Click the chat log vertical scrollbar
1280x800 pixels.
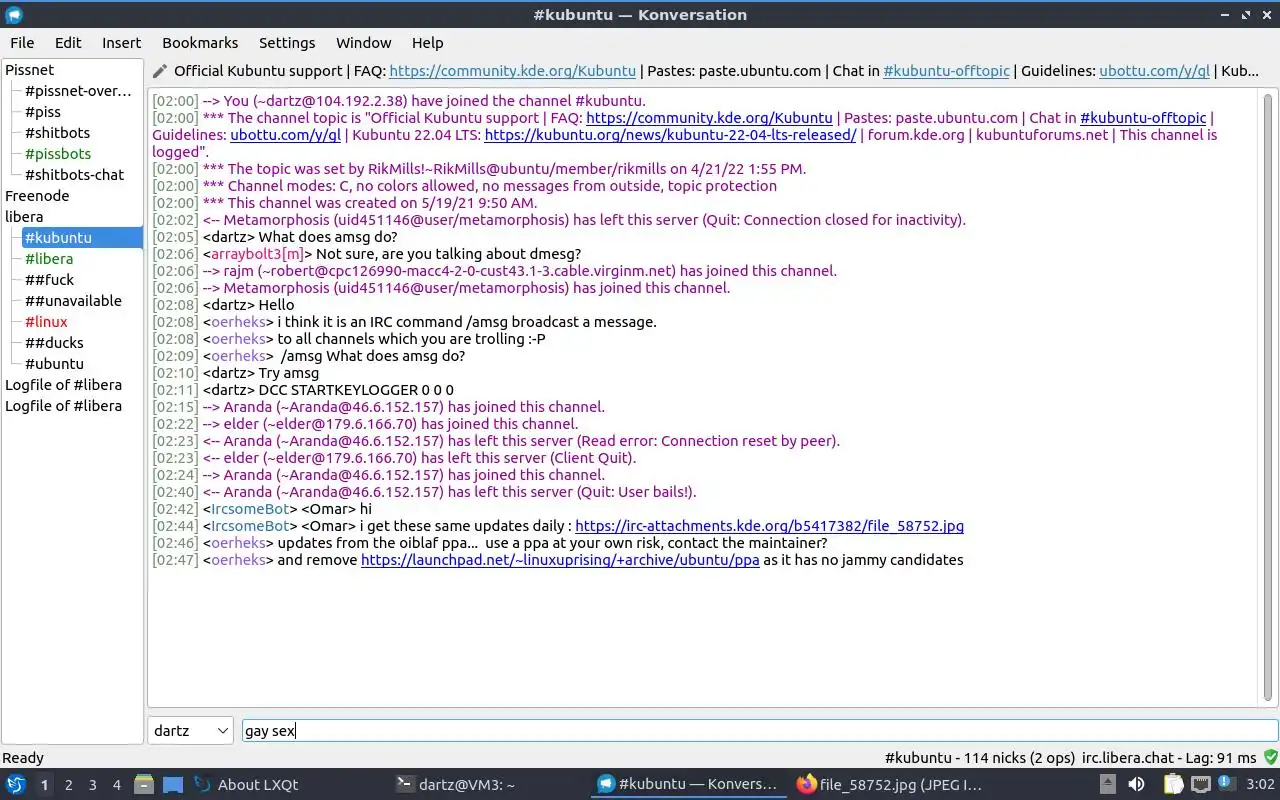pyautogui.click(x=1268, y=398)
